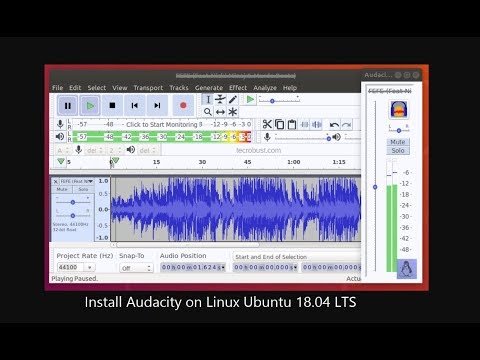Skip to the start of the track
The width and height of the screenshot is (480, 360).
click(134, 106)
